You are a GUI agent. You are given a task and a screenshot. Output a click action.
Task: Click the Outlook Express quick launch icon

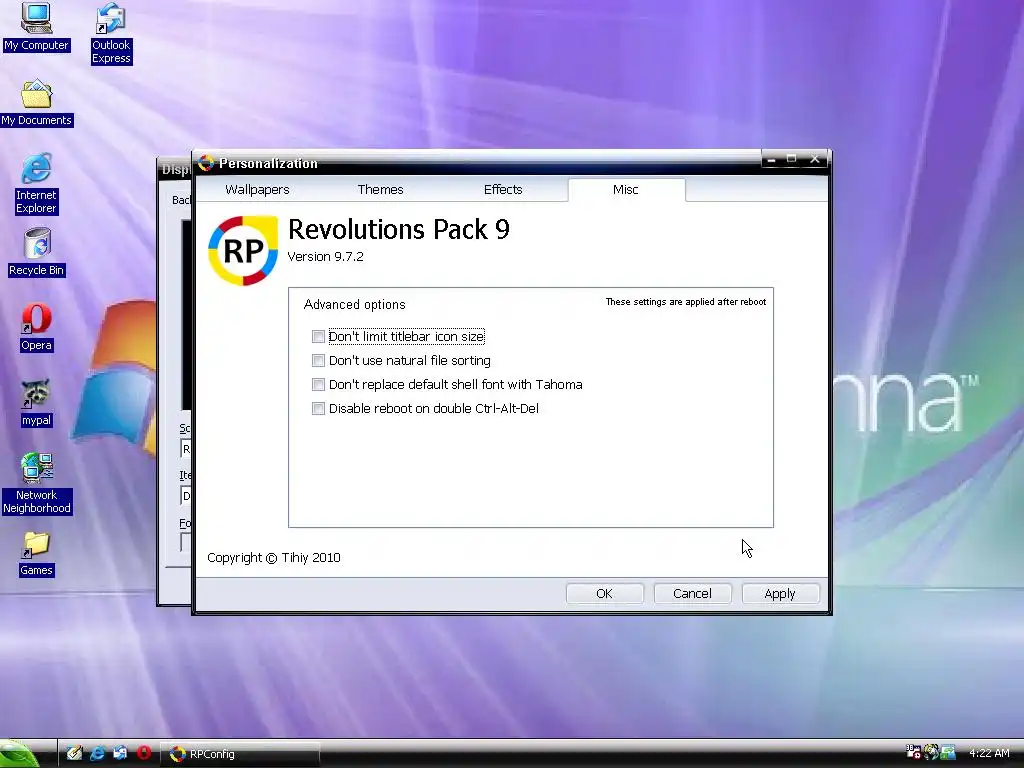[x=120, y=753]
